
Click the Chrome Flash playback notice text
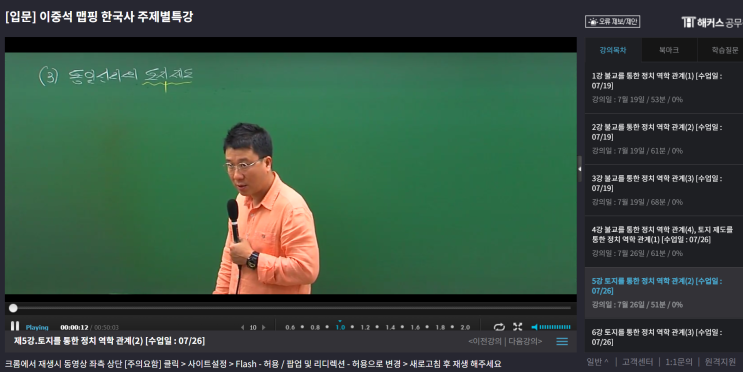[253, 364]
